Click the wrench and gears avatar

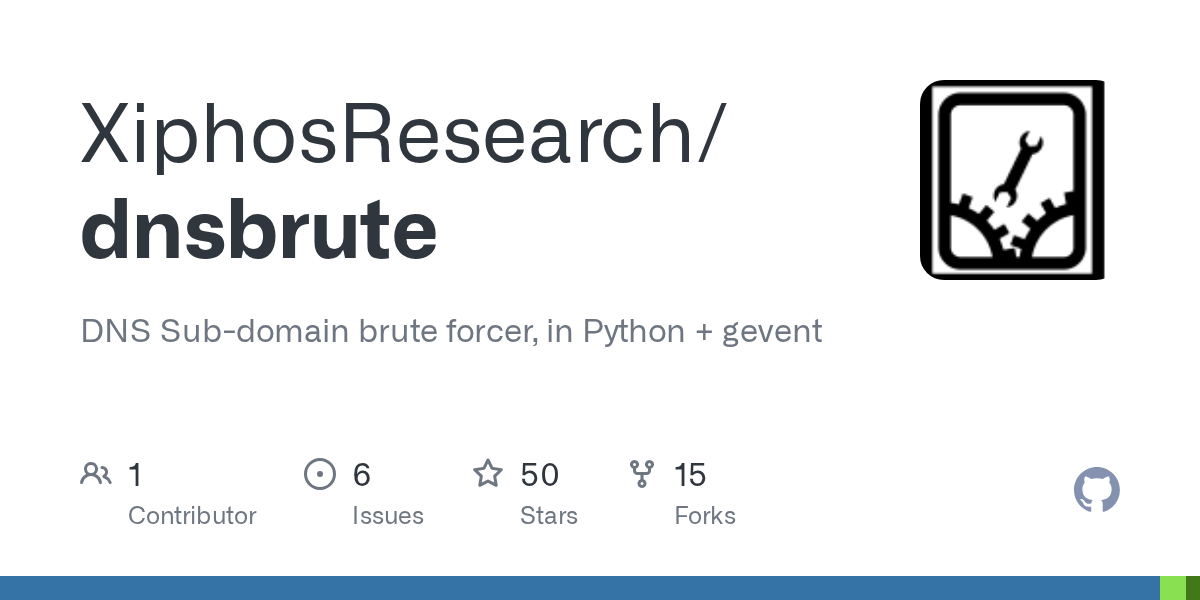(x=1012, y=180)
